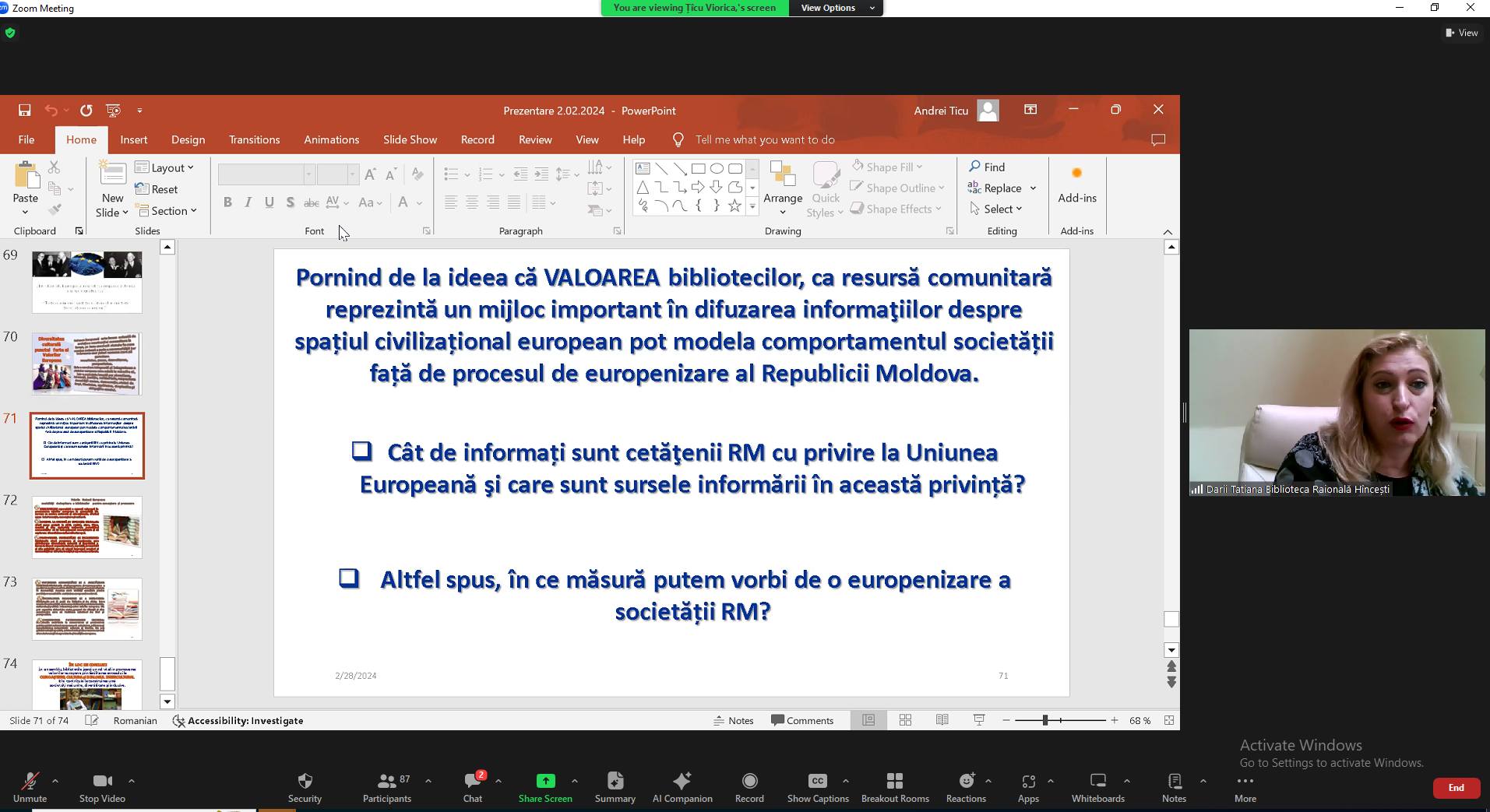Expand Paste options arrow
The image size is (1490, 812).
tap(25, 212)
